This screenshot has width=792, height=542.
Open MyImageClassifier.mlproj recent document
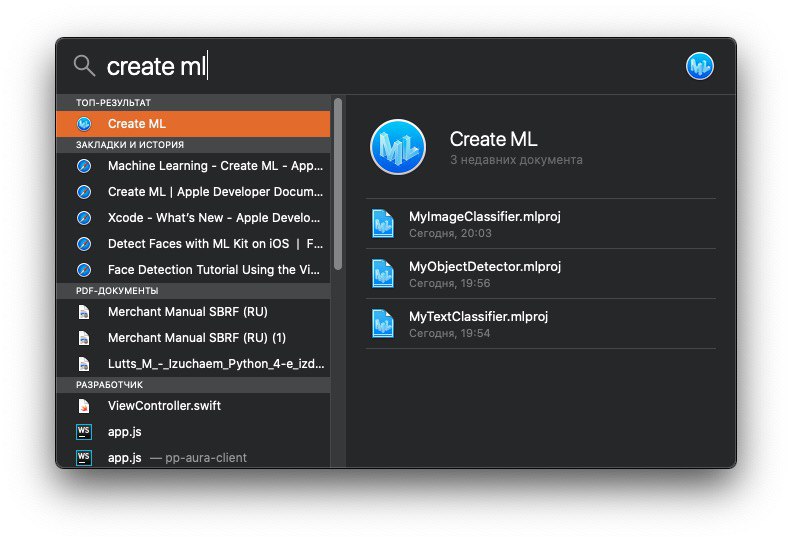[x=540, y=224]
